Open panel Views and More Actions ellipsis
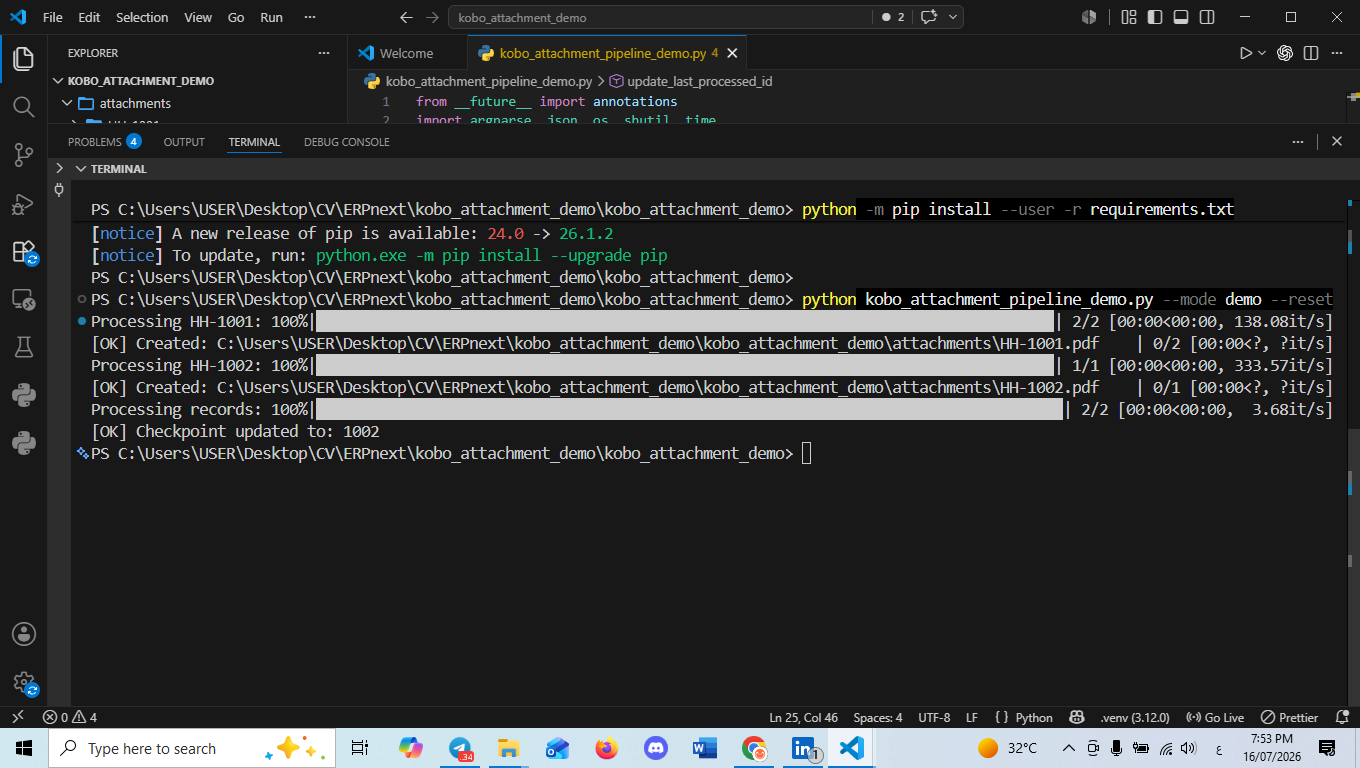1360x768 pixels. click(x=1298, y=142)
